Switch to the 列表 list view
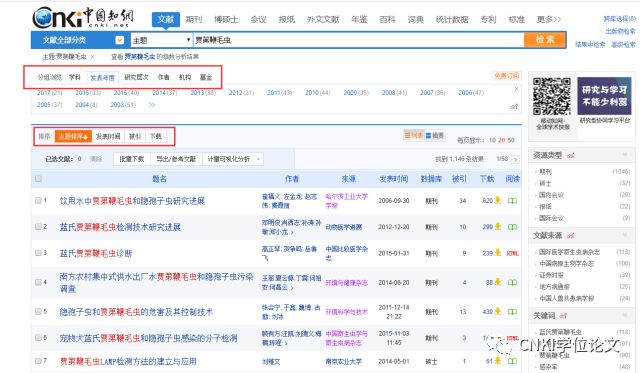The height and width of the screenshot is (373, 640). point(413,135)
